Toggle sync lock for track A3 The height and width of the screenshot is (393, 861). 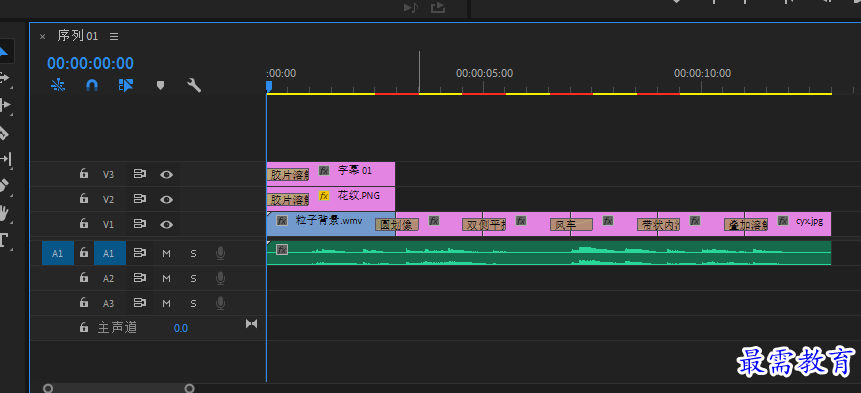[140, 303]
